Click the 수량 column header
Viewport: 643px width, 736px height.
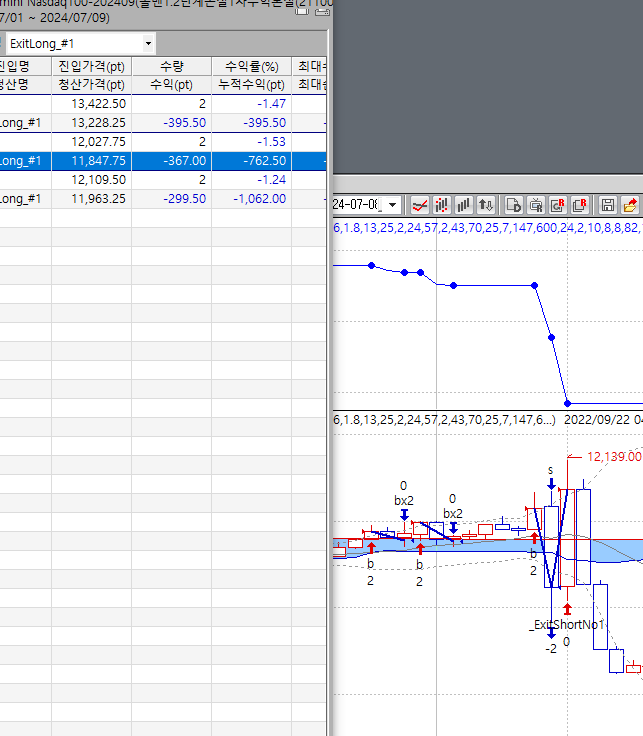tap(172, 66)
